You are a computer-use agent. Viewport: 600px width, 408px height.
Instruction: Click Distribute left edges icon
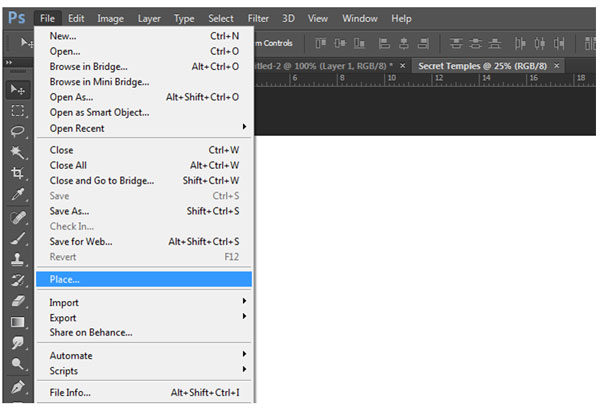point(520,43)
